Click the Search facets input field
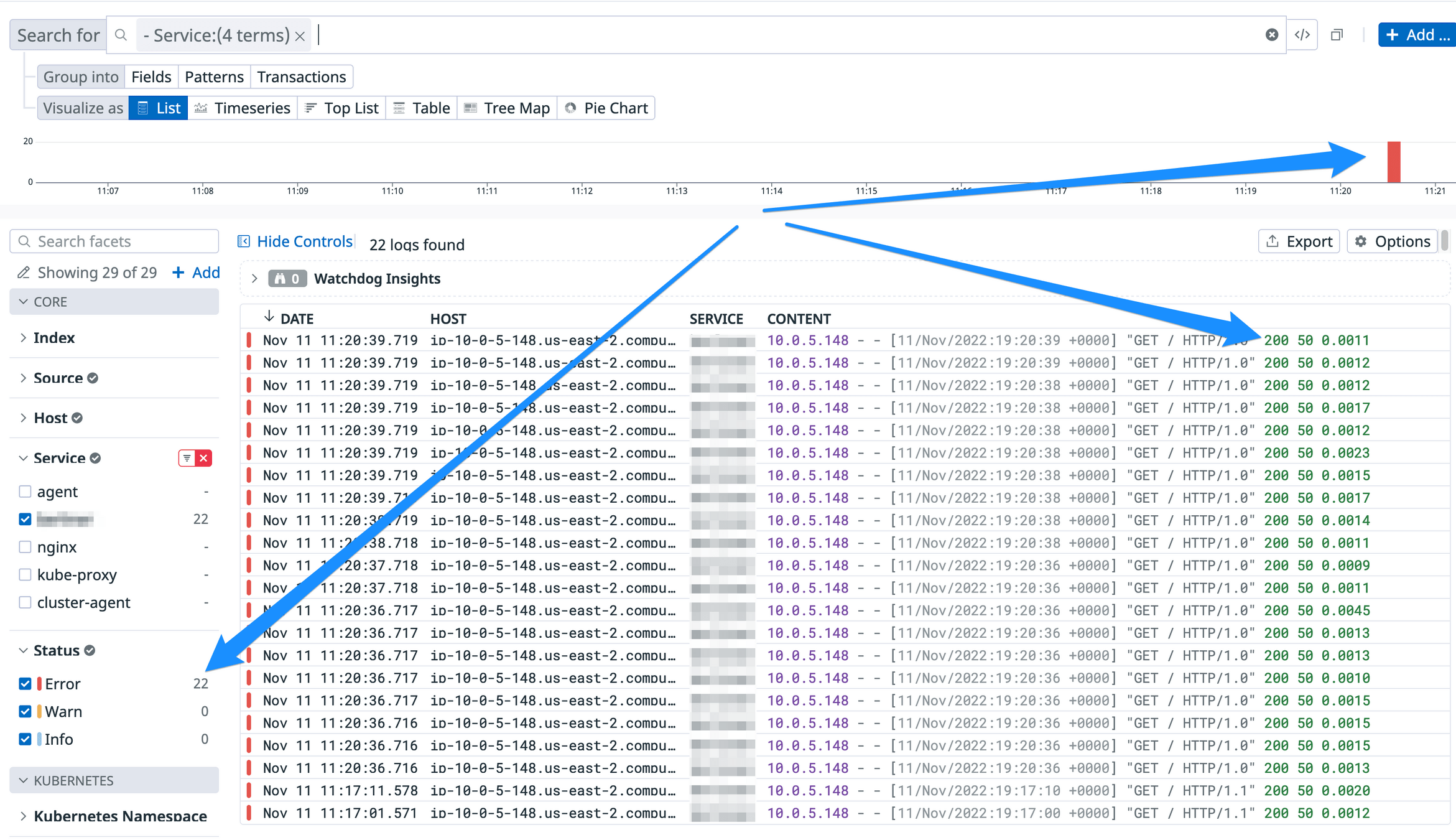 [114, 241]
